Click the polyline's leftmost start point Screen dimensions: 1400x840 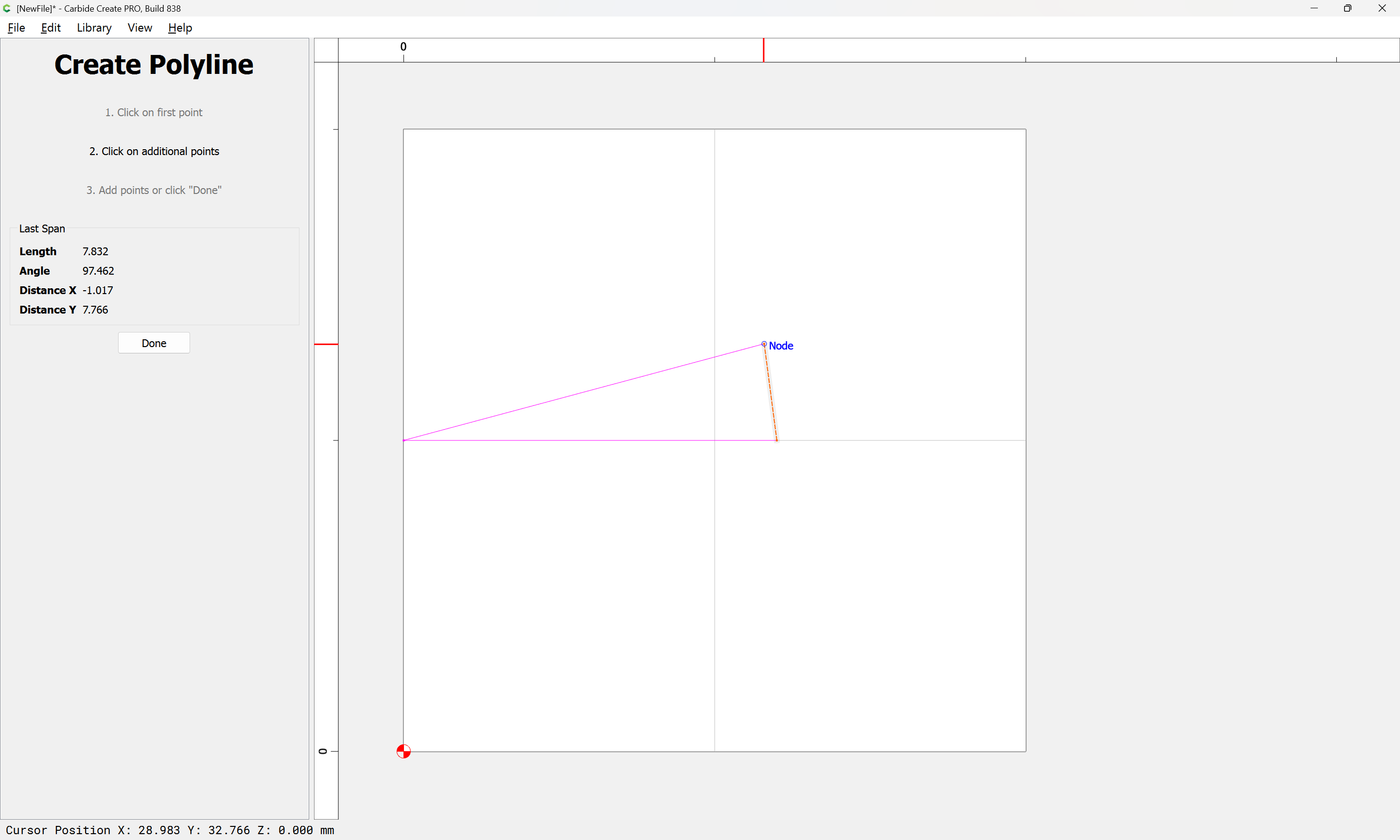[403, 440]
